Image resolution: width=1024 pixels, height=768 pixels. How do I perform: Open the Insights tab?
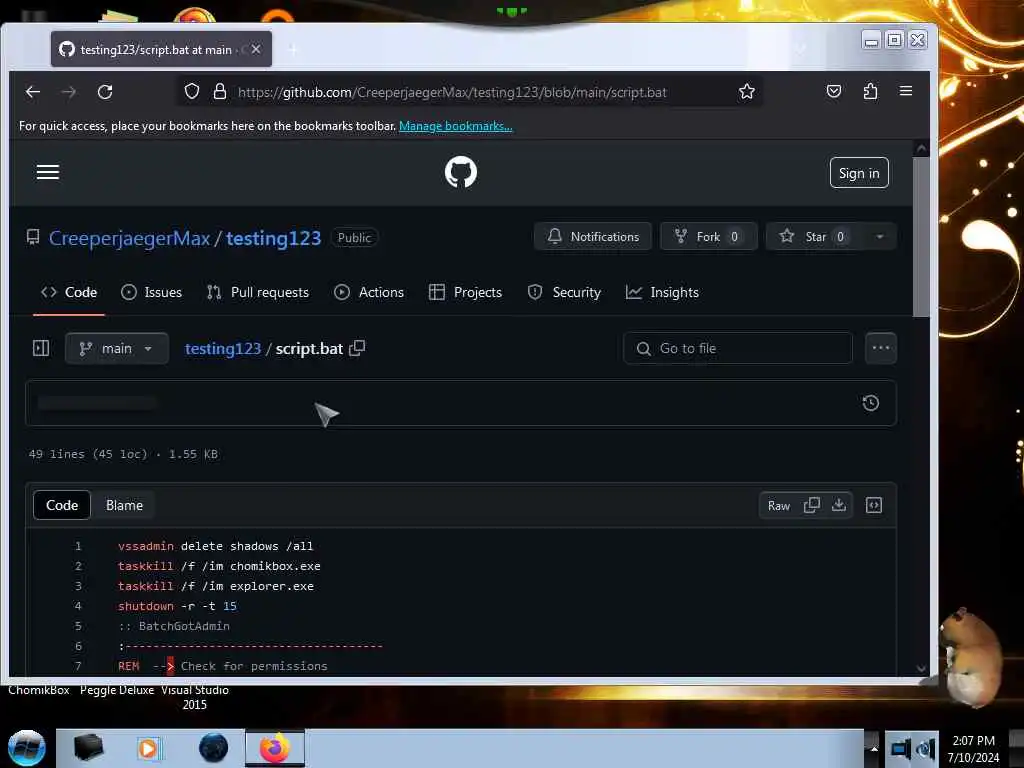point(662,292)
